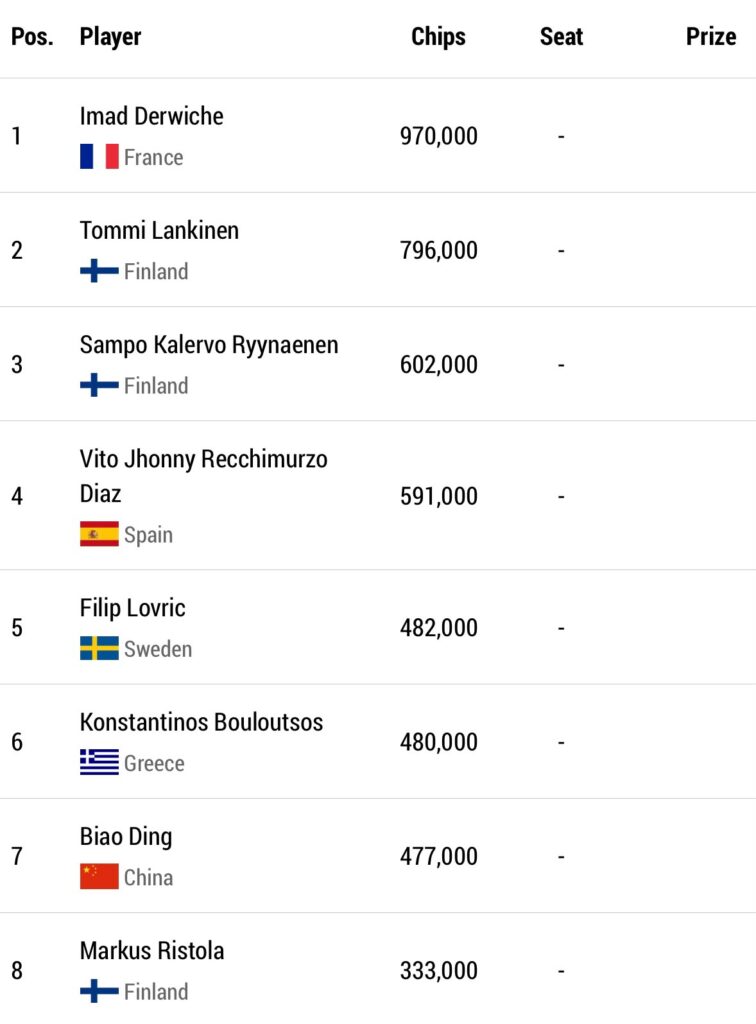The width and height of the screenshot is (756, 1024).
Task: Click the 970,000 chip count
Action: 439,136
